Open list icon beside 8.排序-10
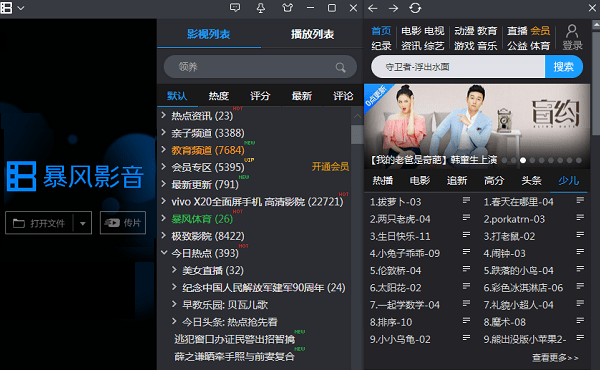 (x=466, y=321)
